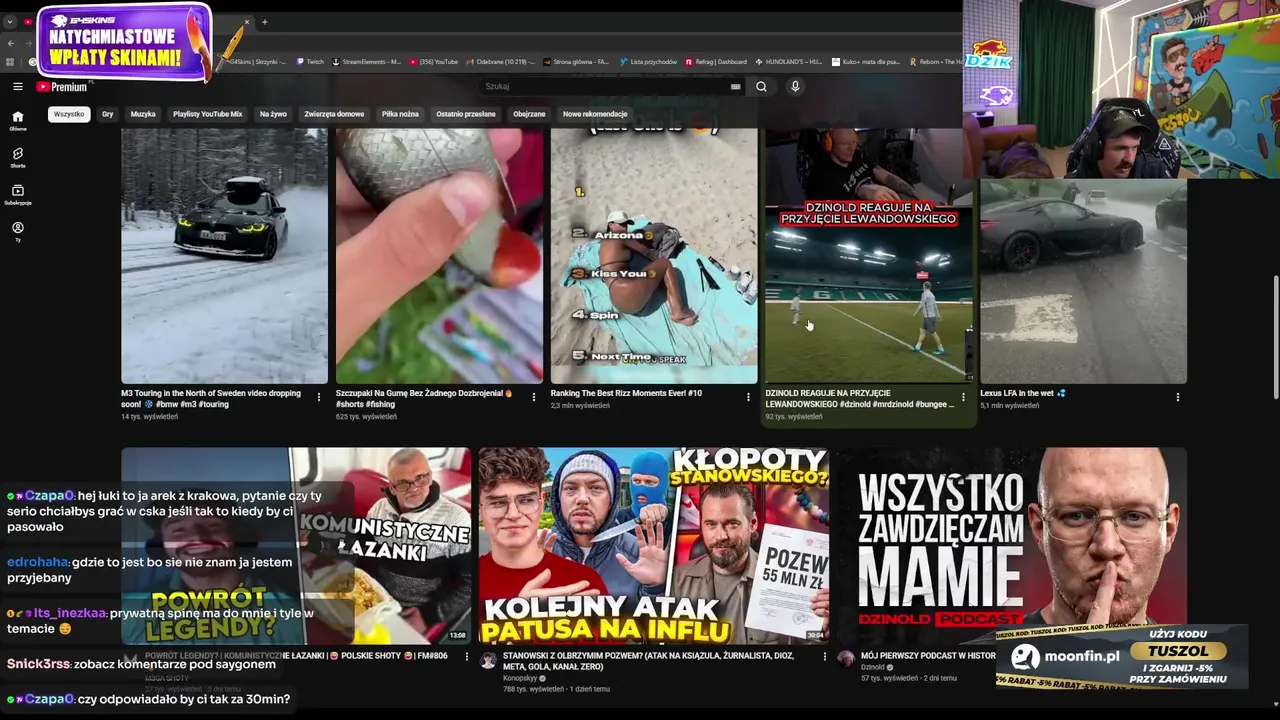The image size is (1280, 720).
Task: Open Strona główna - FA bookmark
Action: click(577, 62)
